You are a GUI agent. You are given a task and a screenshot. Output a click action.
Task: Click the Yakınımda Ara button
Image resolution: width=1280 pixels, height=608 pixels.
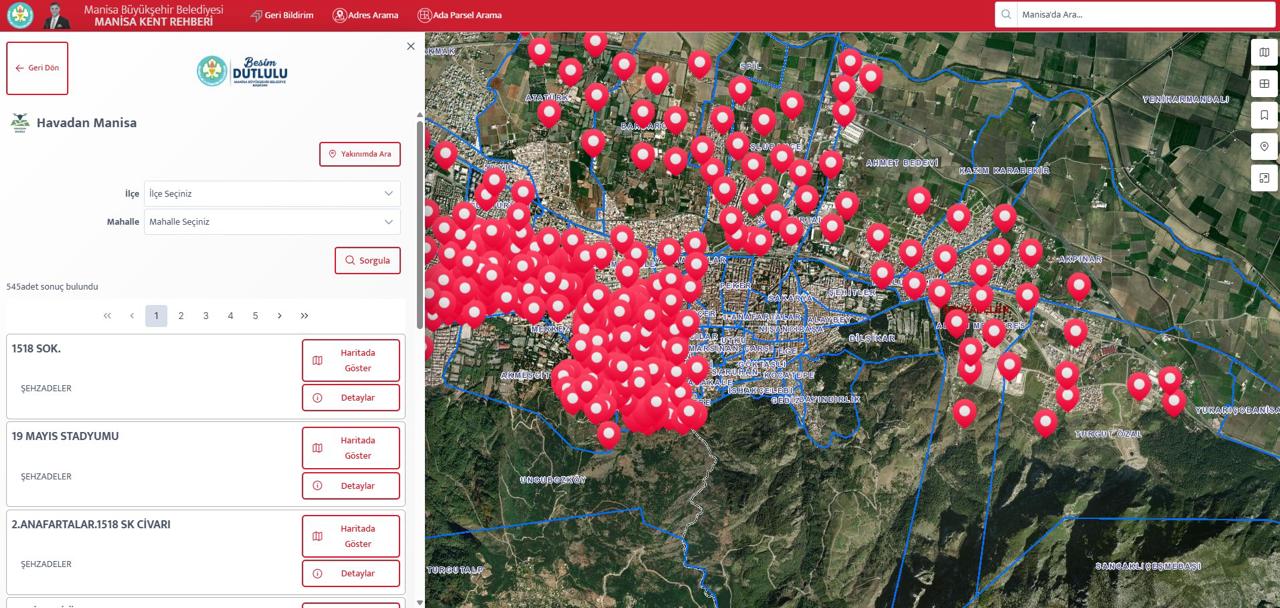coord(360,154)
